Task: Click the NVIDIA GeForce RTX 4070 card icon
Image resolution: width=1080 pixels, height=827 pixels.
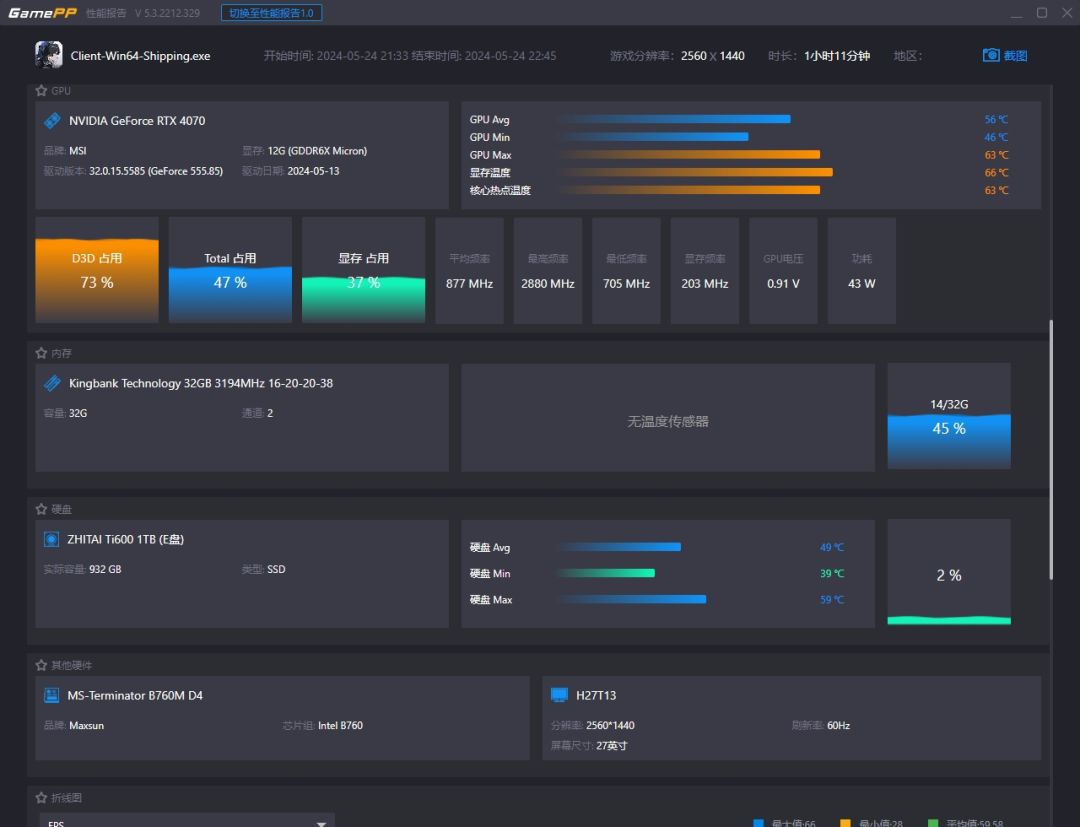Action: click(x=52, y=121)
